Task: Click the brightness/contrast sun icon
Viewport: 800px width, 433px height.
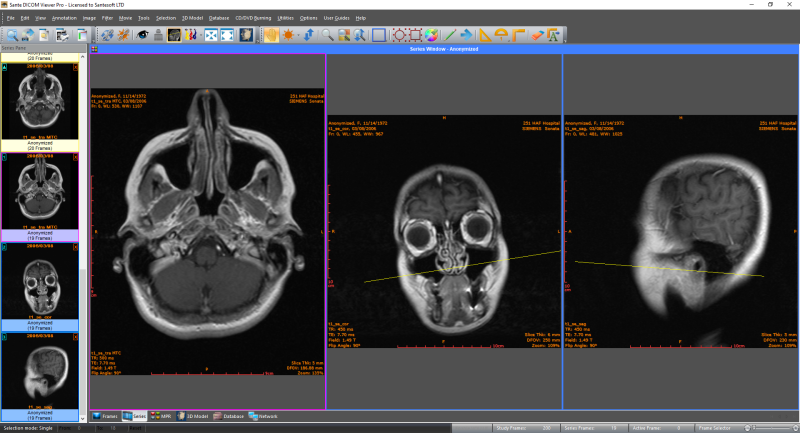Action: pos(289,35)
